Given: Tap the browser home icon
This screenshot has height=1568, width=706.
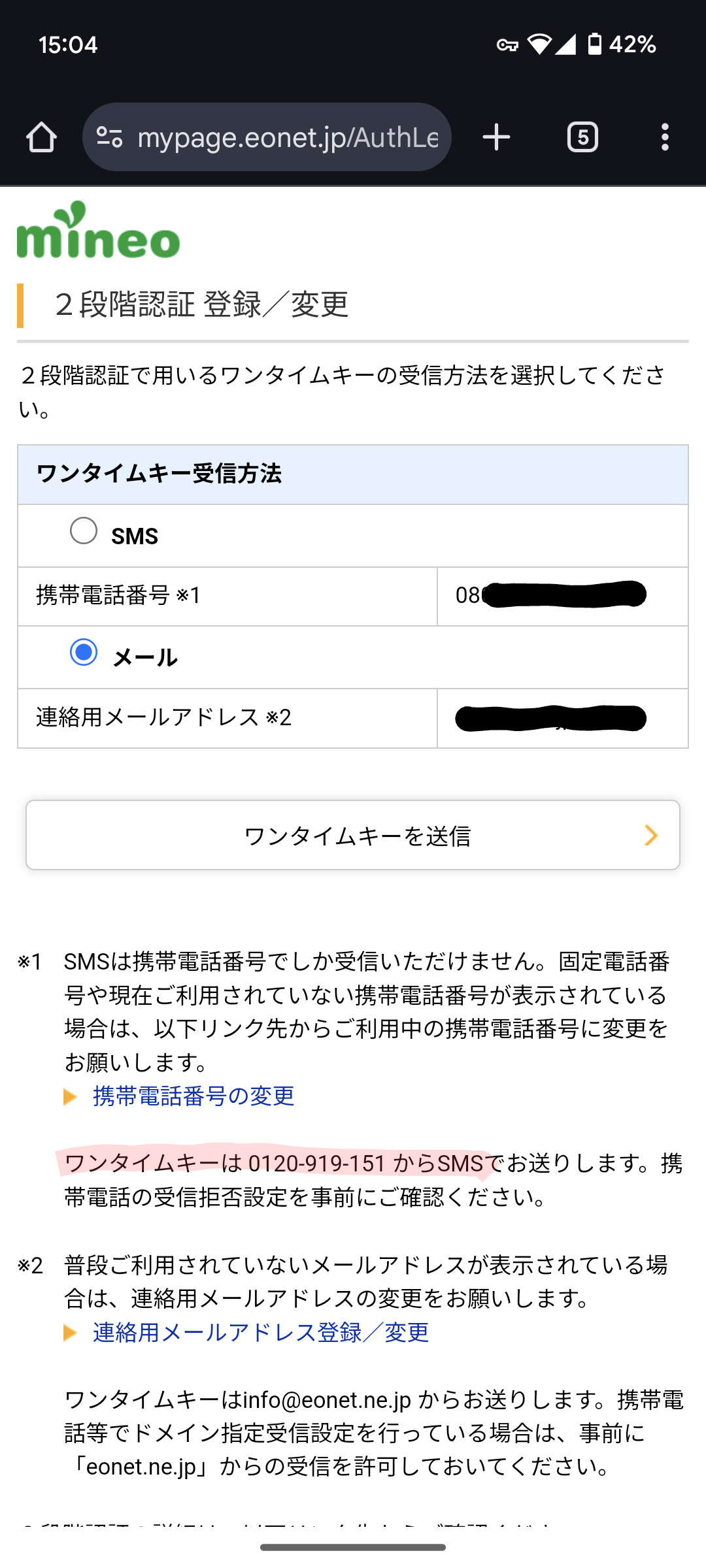Looking at the screenshot, I should (x=41, y=137).
